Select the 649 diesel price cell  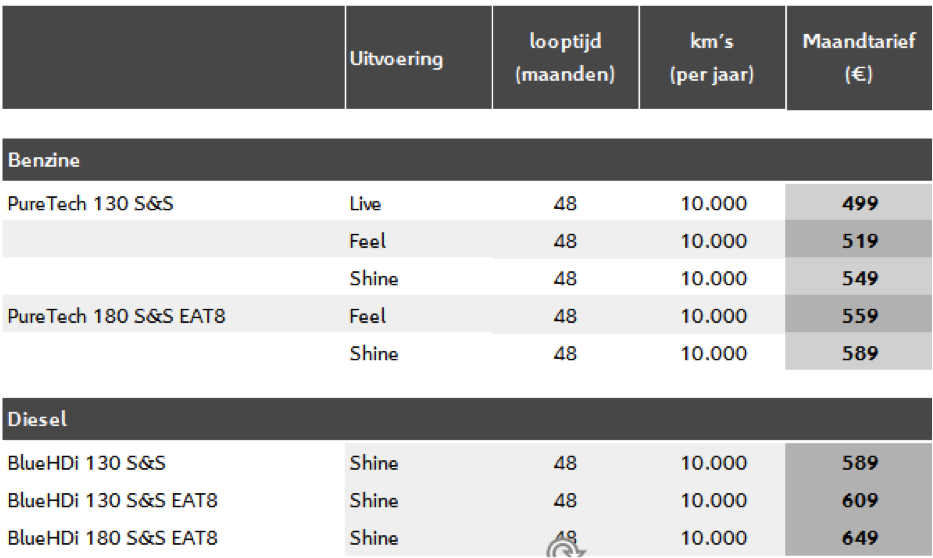coord(859,537)
